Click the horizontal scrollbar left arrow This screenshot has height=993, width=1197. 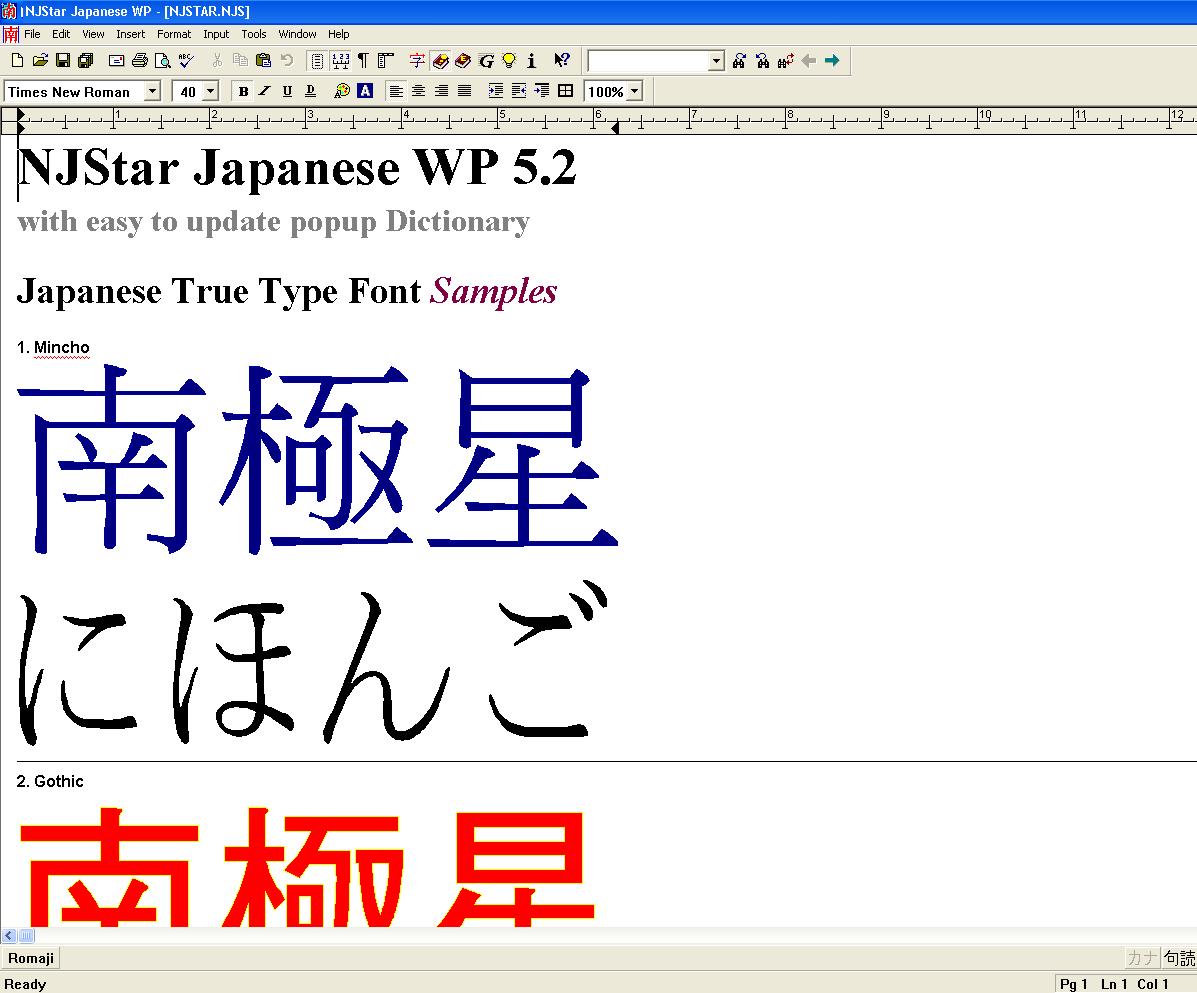9,935
